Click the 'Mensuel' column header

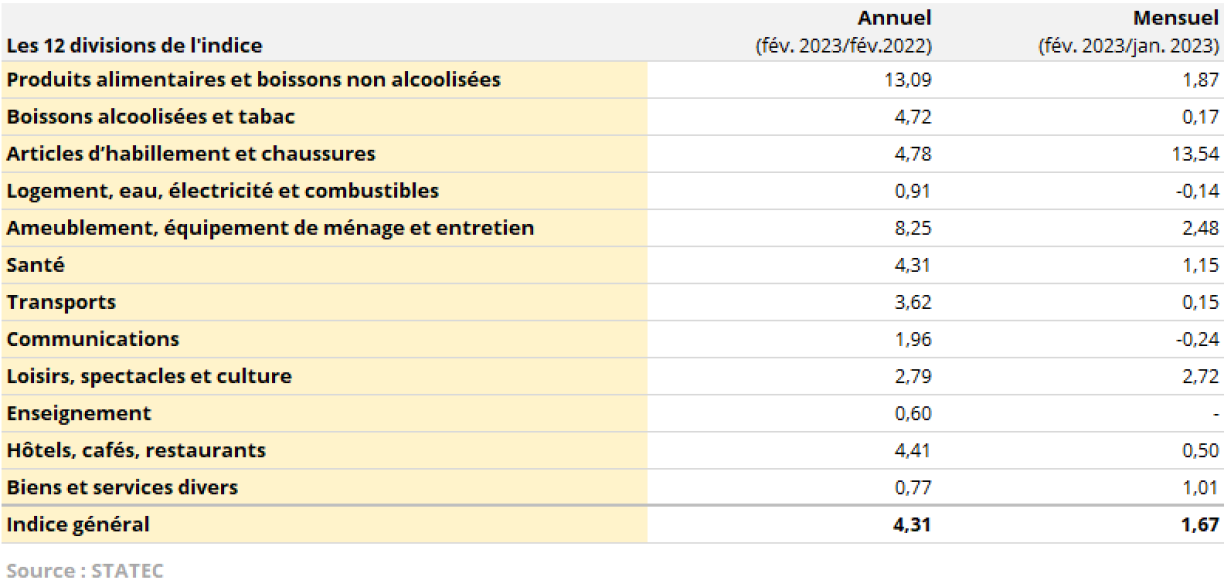click(x=1175, y=19)
